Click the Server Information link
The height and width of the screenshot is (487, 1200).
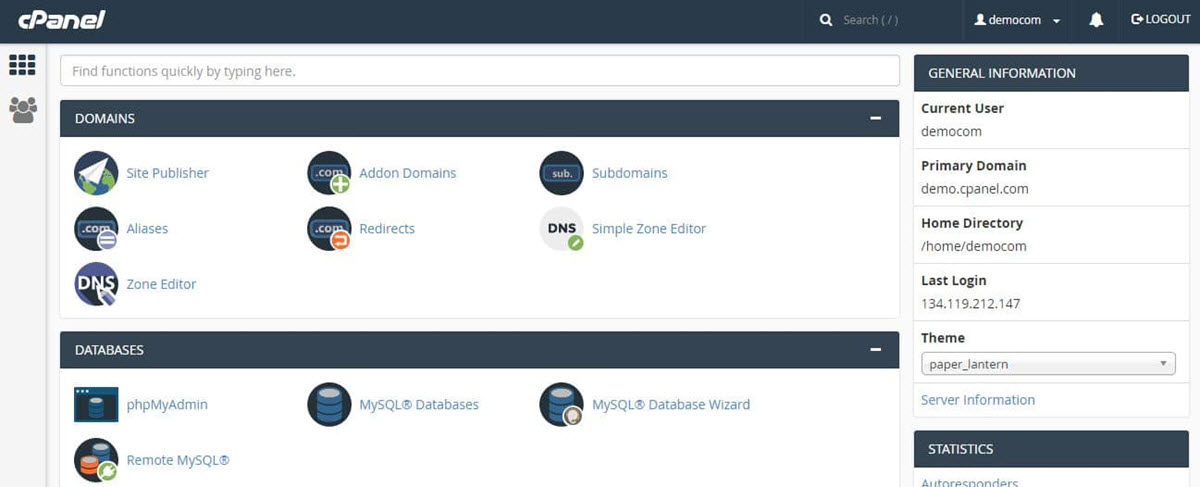978,400
